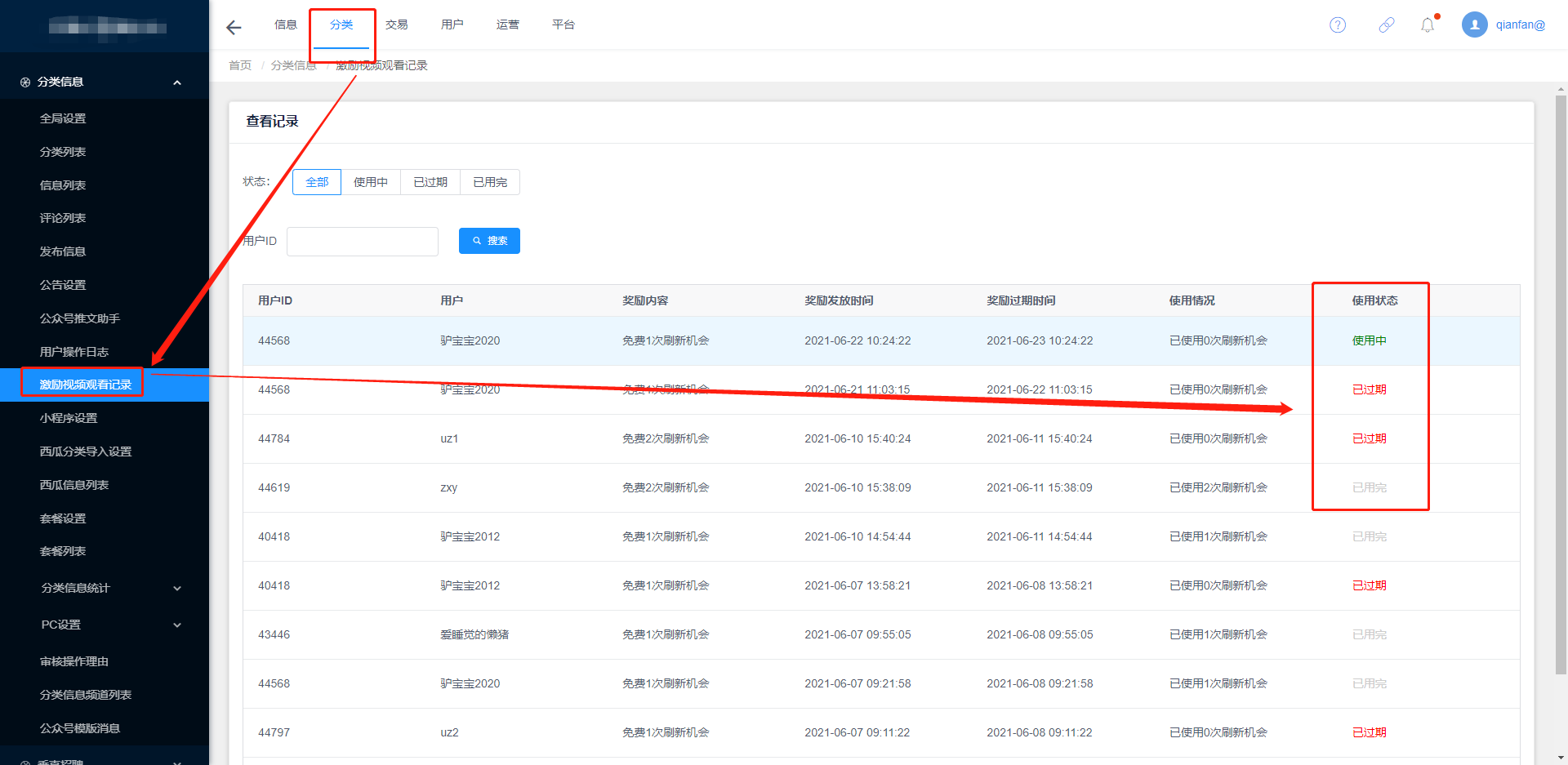Open 公众号模版消息 in the sidebar
The image size is (1568, 765).
(80, 728)
